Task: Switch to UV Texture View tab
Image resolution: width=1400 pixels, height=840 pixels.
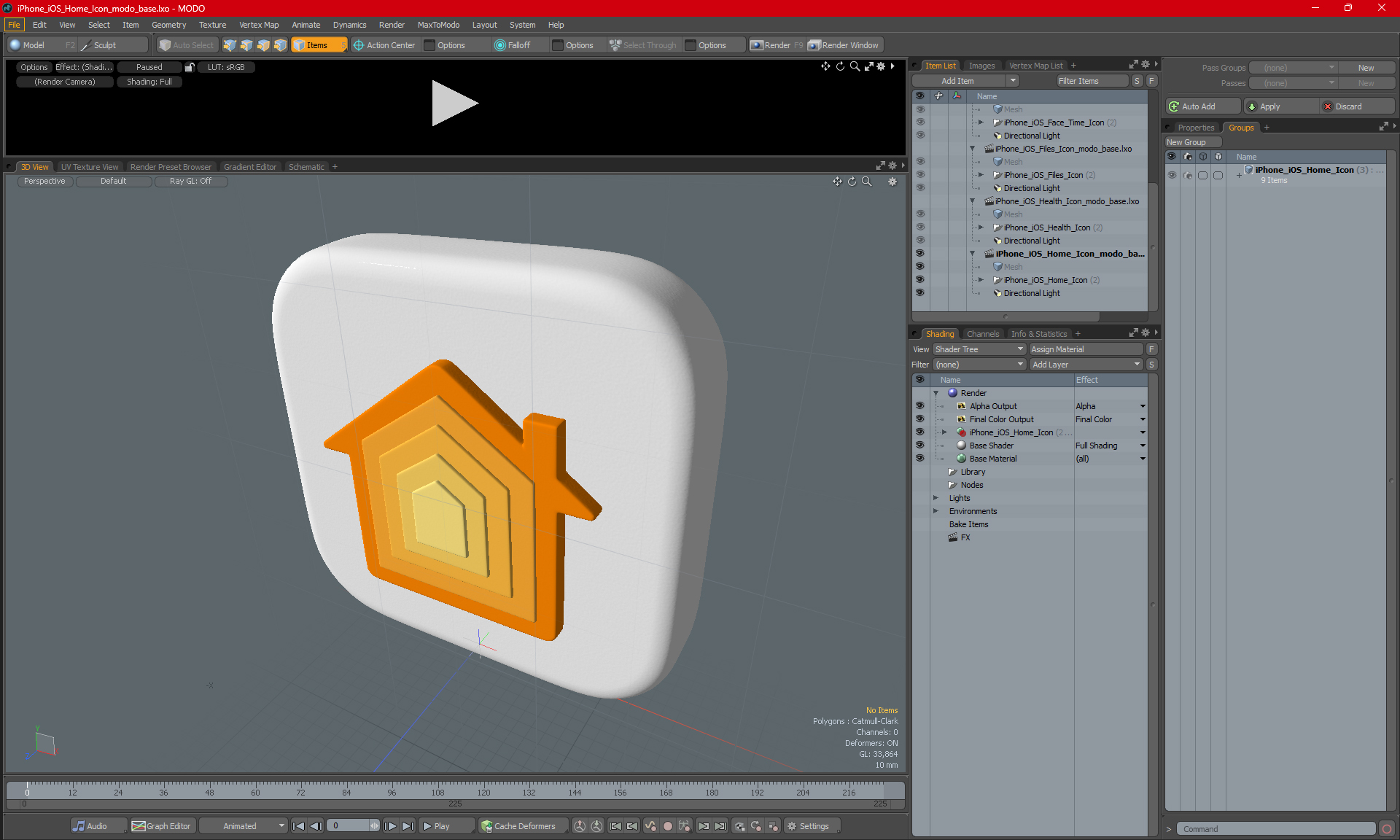Action: tap(90, 167)
